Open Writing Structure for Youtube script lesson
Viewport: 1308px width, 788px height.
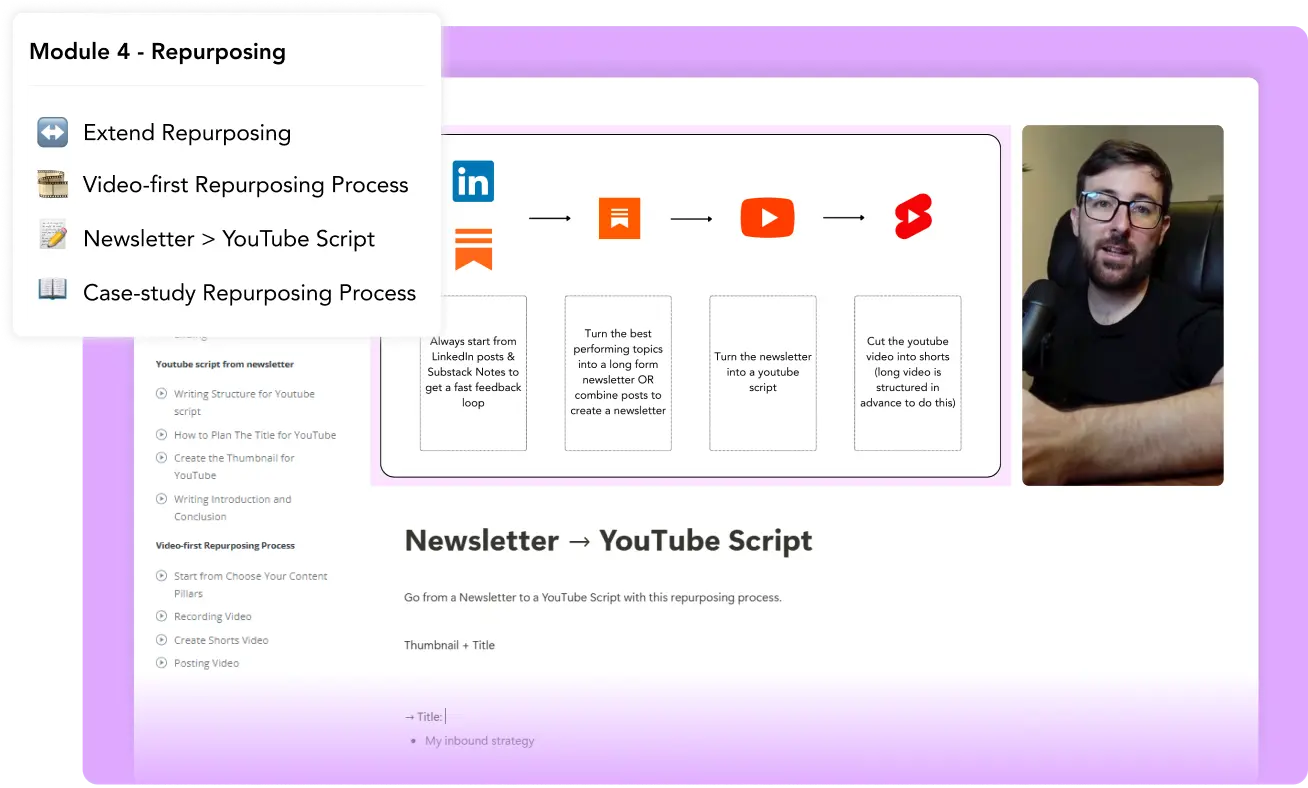244,402
